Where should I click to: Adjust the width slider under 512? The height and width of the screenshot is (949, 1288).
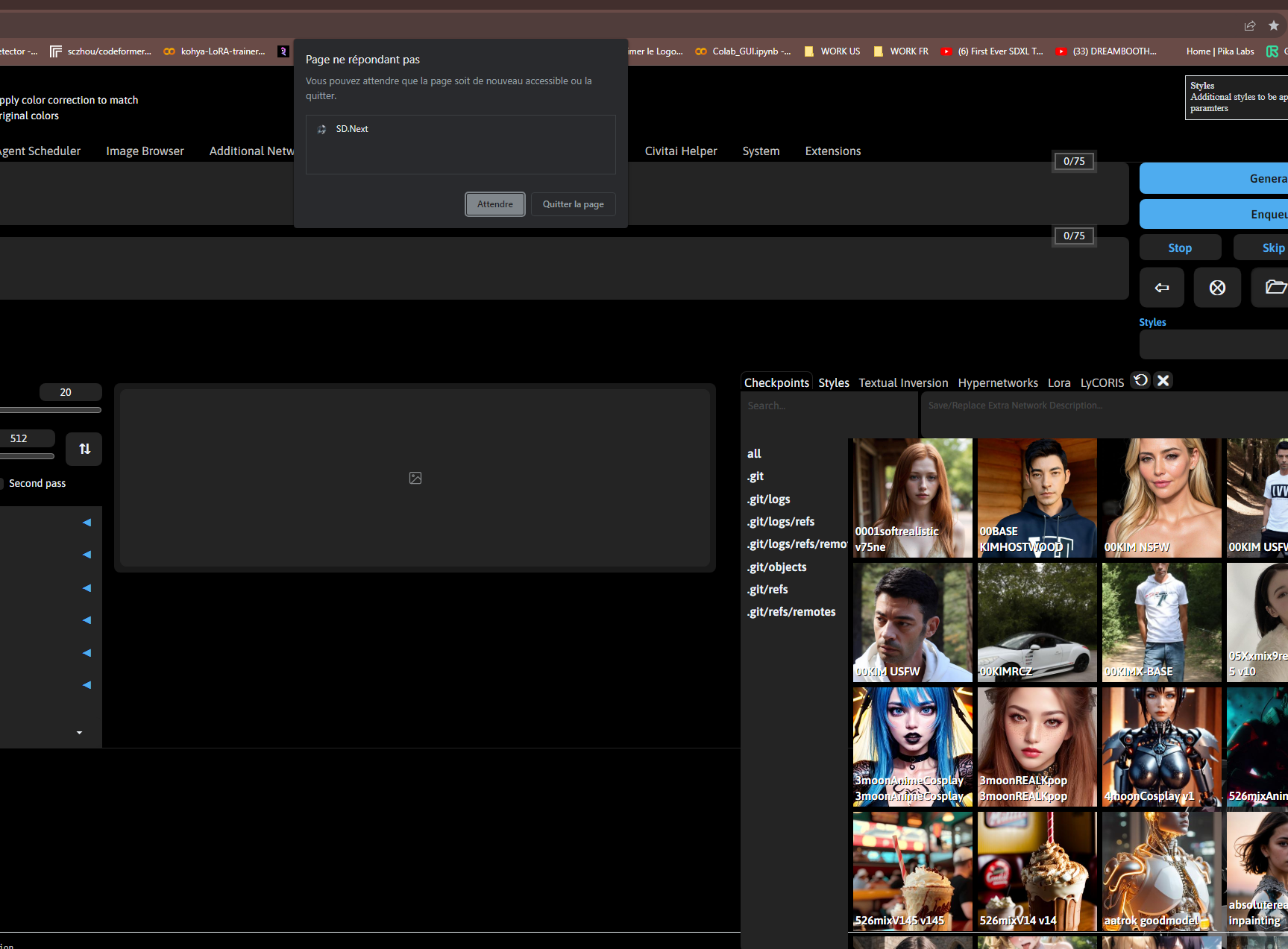click(x=28, y=455)
